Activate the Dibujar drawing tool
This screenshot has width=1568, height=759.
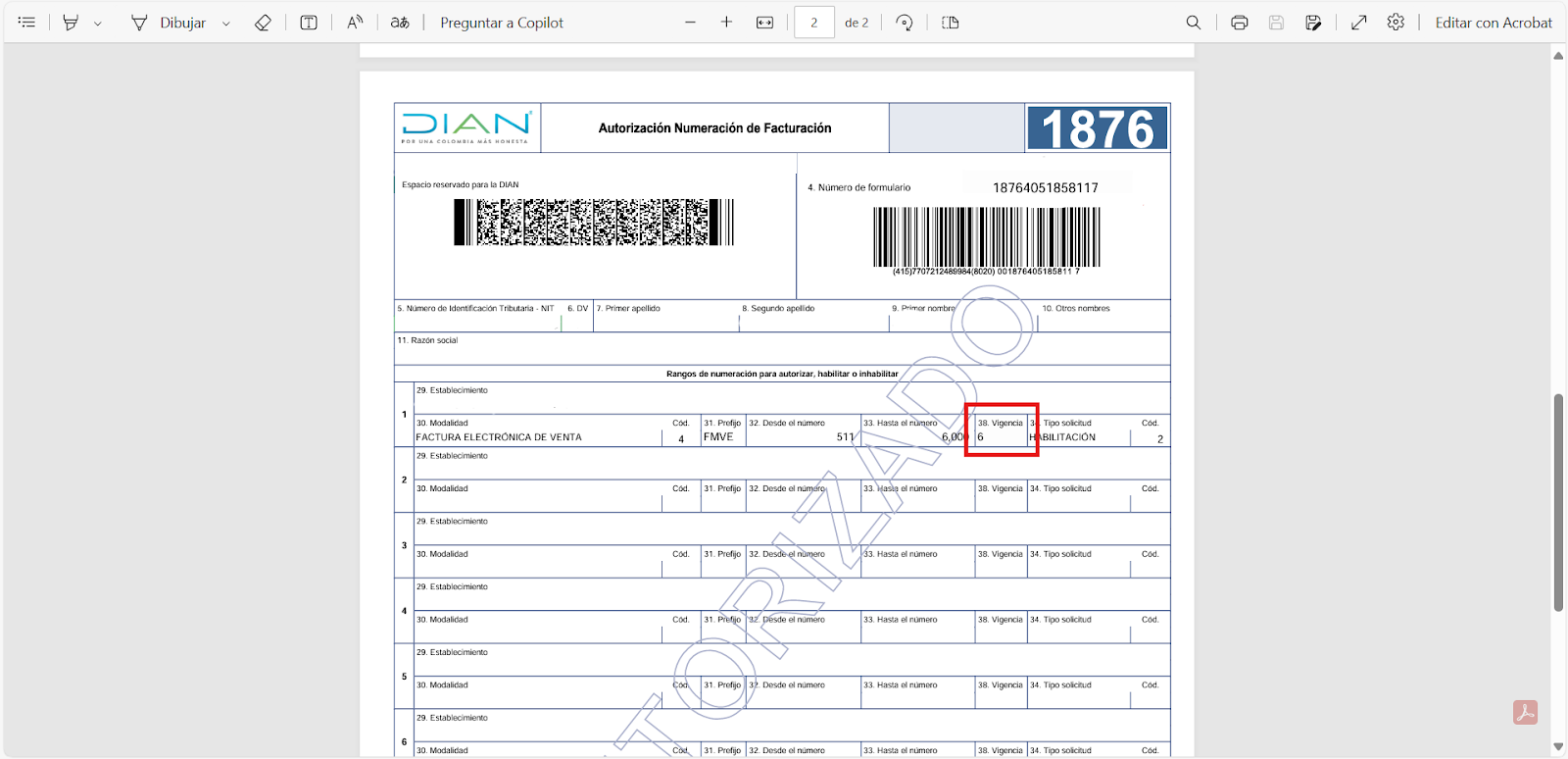(x=169, y=23)
